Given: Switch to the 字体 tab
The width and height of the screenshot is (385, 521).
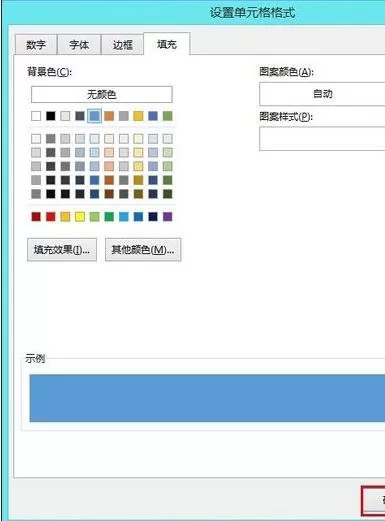Looking at the screenshot, I should [79, 44].
